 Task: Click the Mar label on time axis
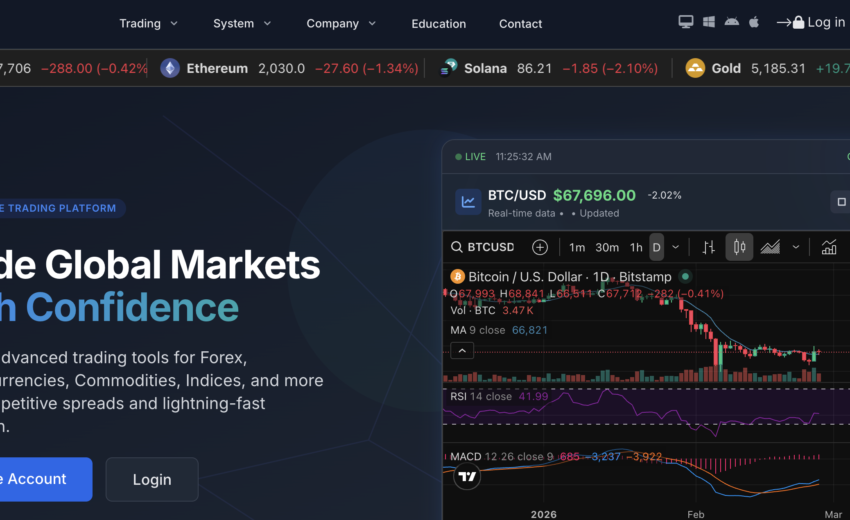point(833,514)
